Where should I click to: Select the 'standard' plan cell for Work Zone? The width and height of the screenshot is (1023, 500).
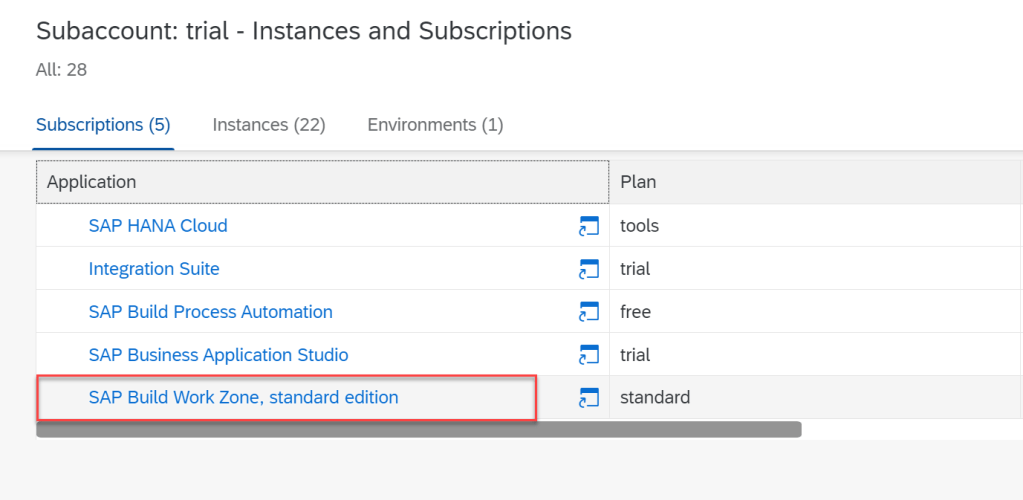pos(655,398)
